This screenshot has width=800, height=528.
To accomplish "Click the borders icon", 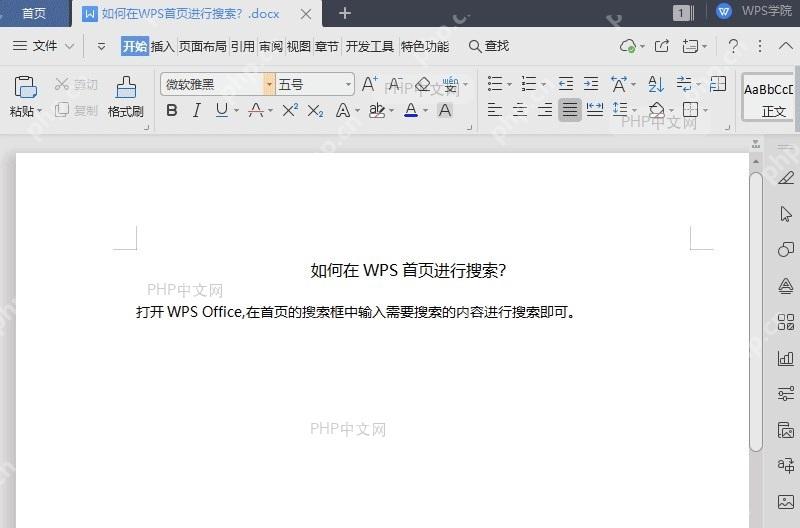I will pyautogui.click(x=690, y=110).
